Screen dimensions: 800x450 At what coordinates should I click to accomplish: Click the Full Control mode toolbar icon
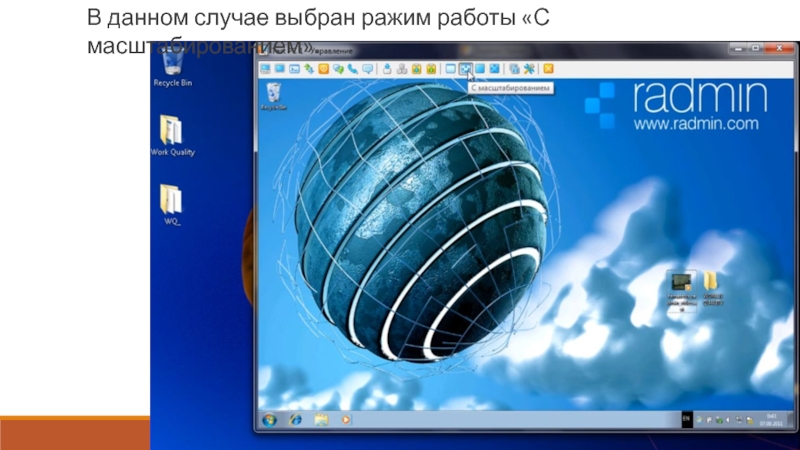(x=266, y=68)
